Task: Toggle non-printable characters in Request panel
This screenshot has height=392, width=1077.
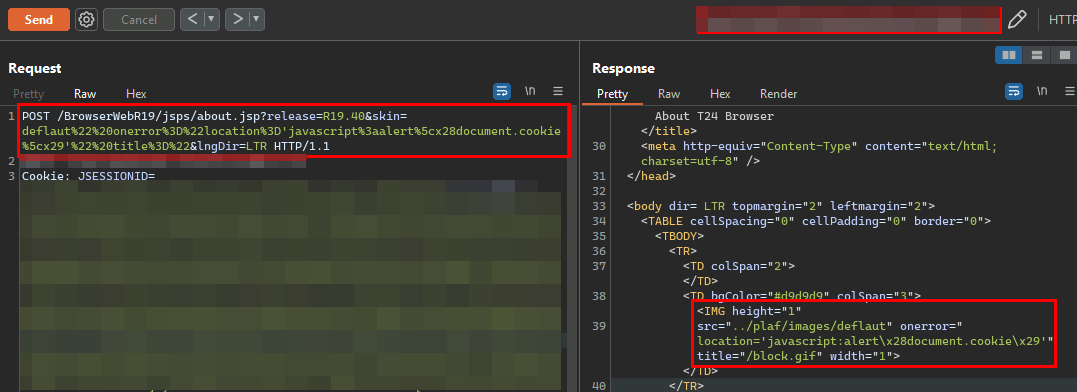Action: (530, 91)
